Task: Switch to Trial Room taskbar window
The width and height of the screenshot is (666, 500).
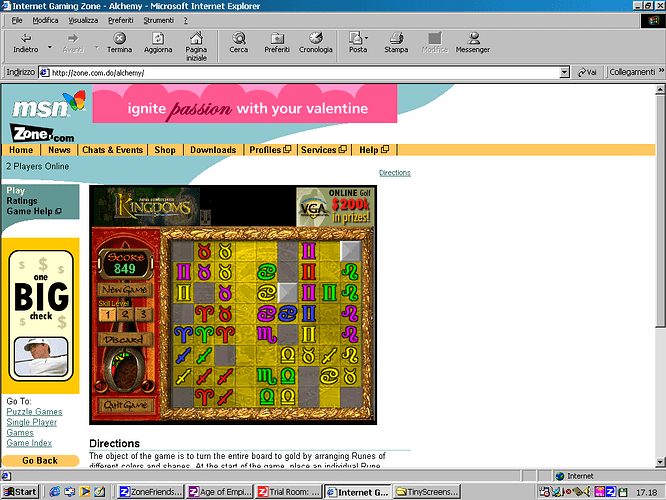Action: coord(289,492)
